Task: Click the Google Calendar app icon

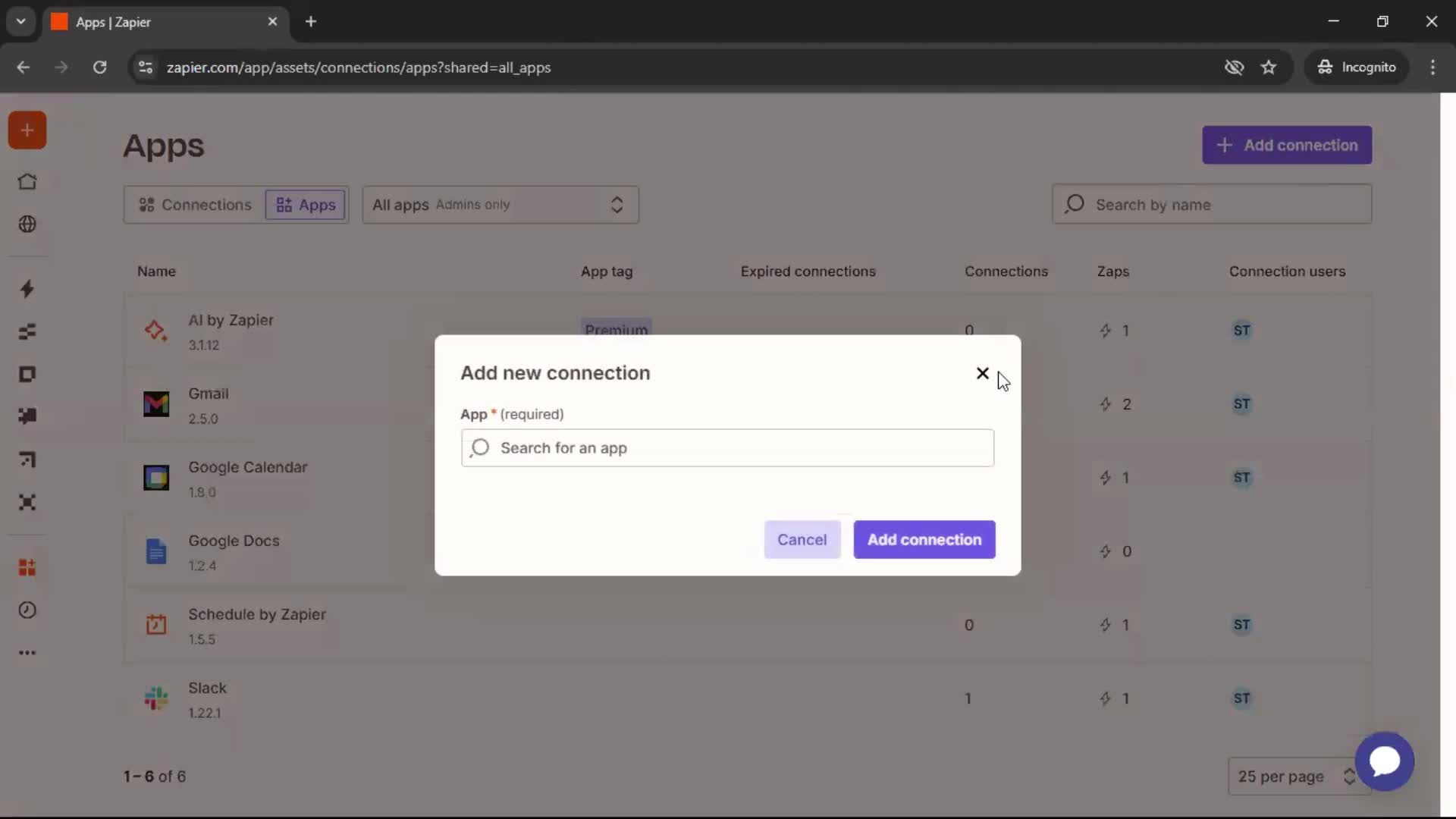Action: (156, 478)
